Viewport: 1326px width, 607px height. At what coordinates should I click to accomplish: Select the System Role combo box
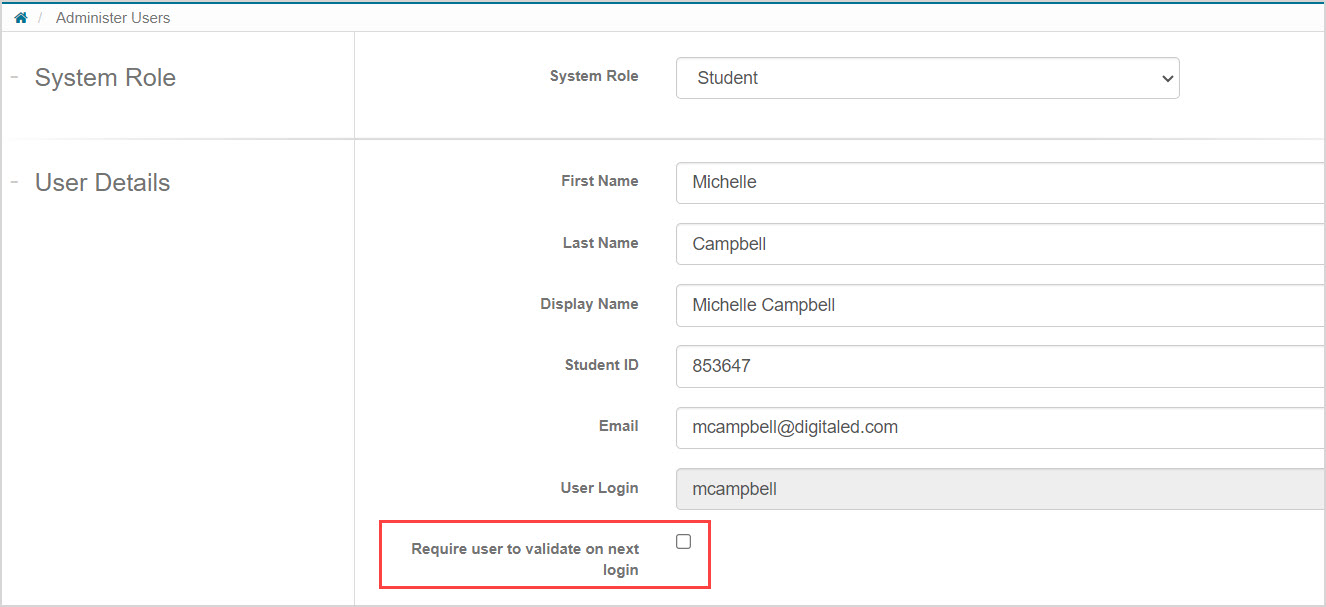927,78
